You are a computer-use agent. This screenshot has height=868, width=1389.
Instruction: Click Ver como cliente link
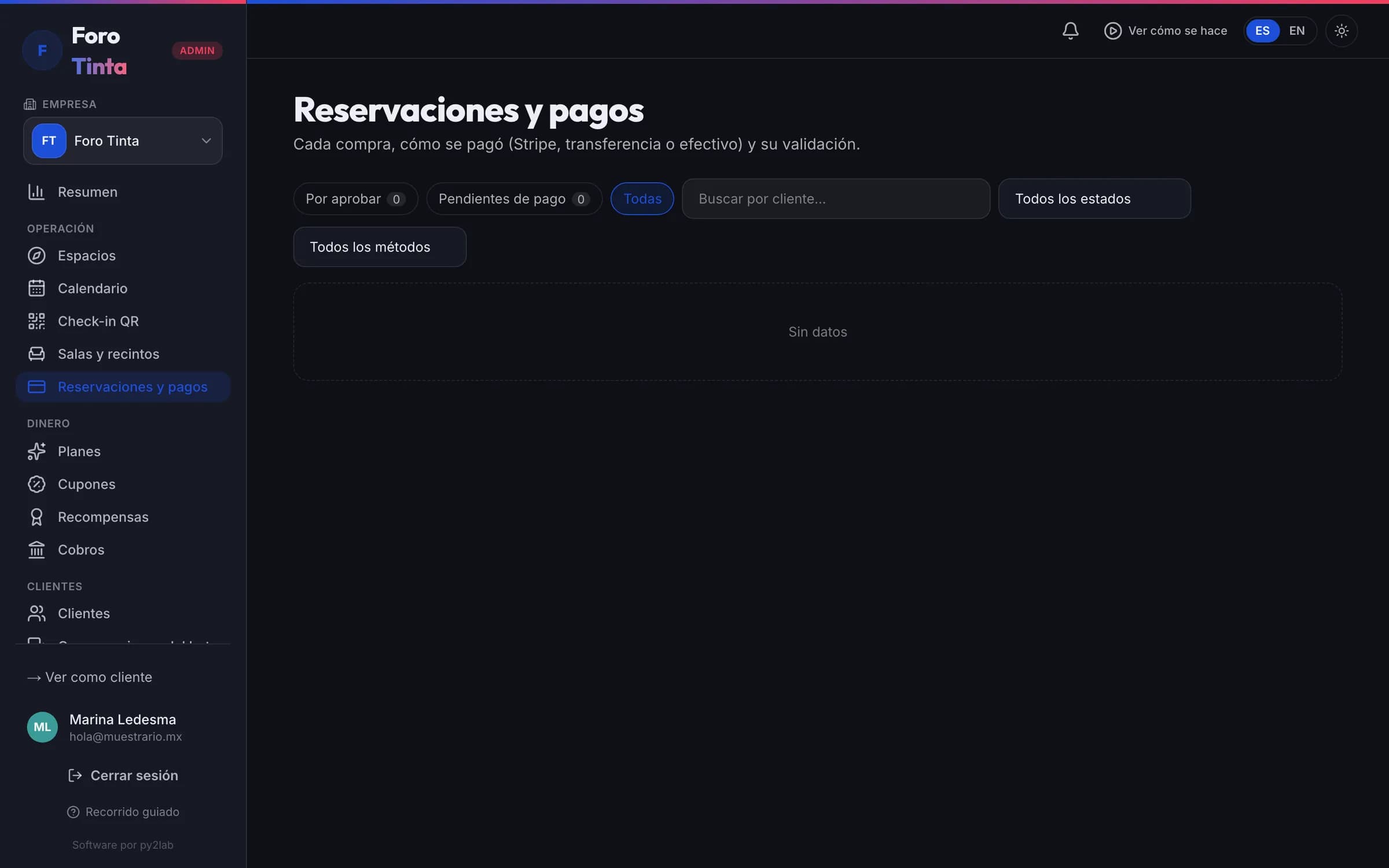tap(90, 677)
